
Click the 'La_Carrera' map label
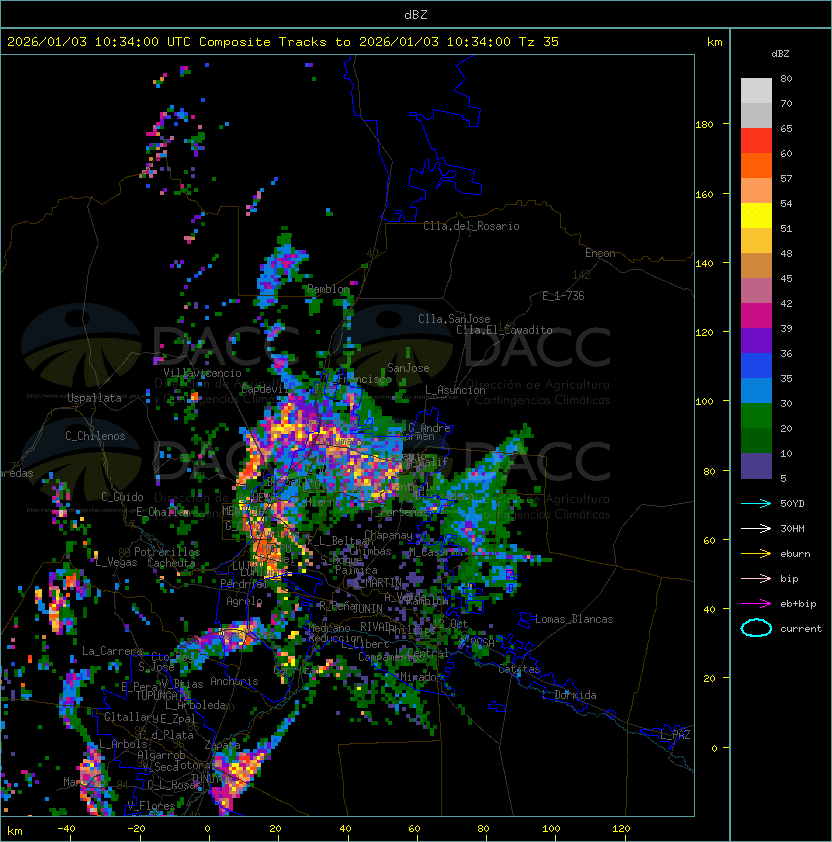(x=112, y=651)
